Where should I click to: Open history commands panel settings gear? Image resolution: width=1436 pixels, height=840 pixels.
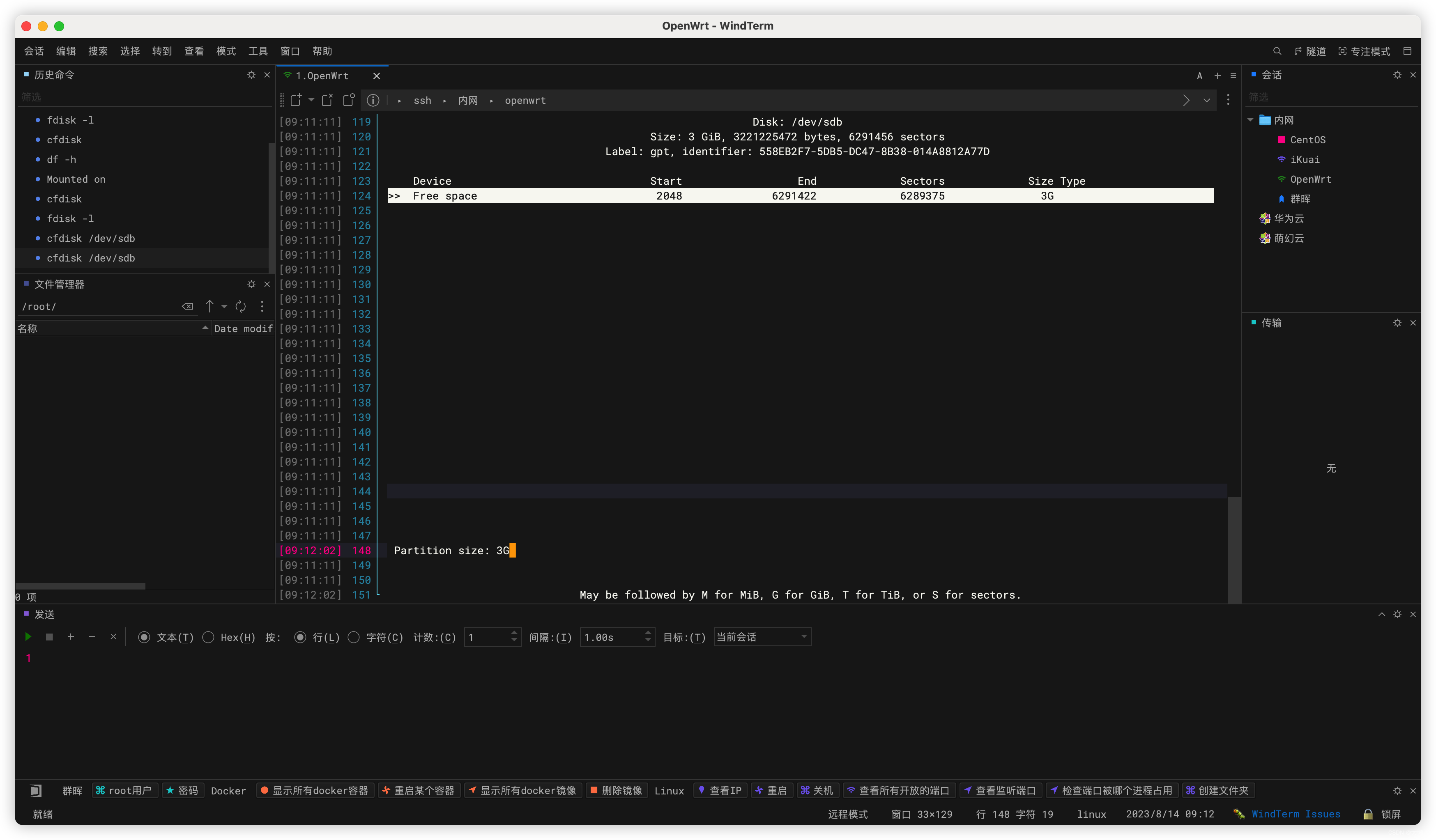[x=251, y=75]
